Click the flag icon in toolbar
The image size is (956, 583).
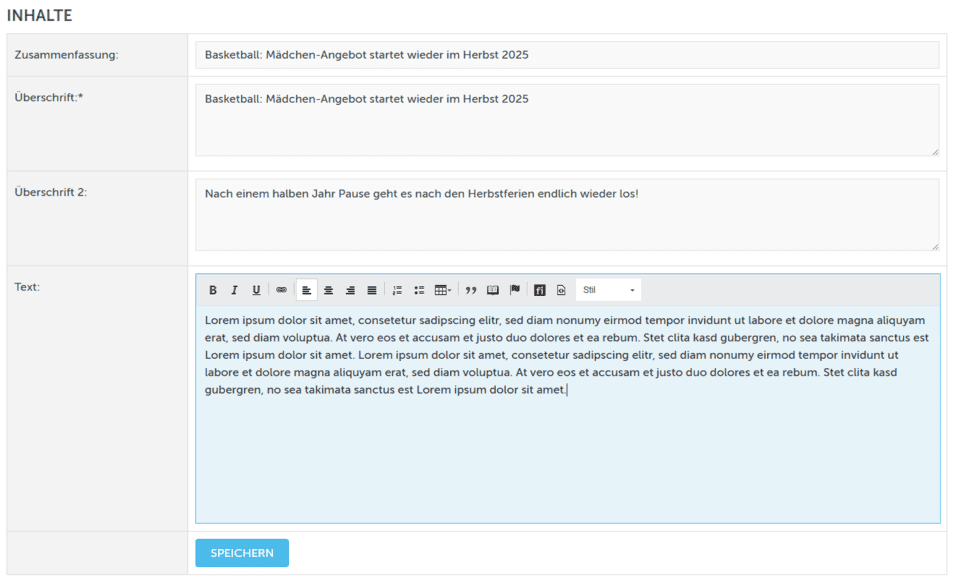click(515, 290)
